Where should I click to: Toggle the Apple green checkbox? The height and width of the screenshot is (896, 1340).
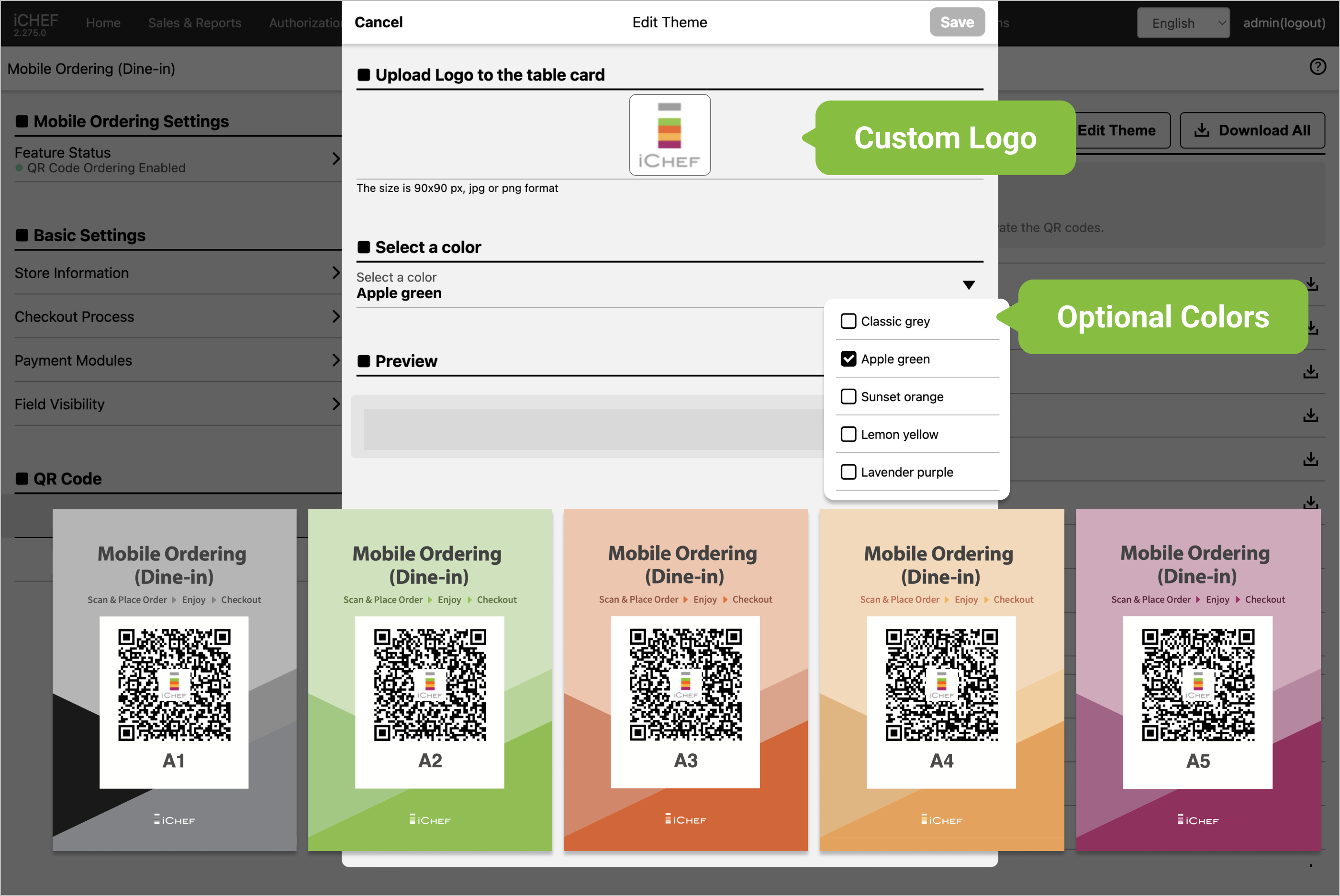tap(848, 359)
